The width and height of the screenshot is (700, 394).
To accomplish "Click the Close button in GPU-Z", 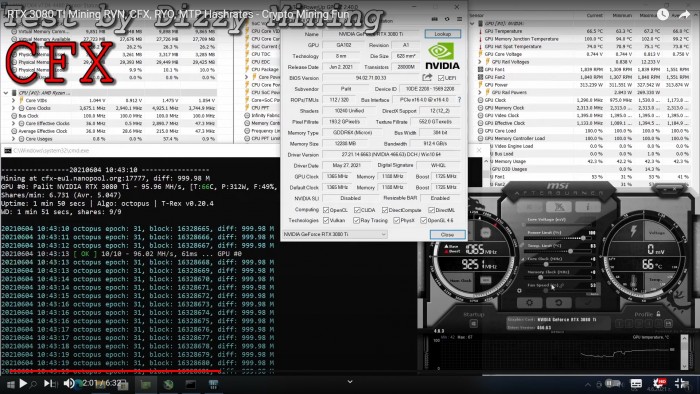I will click(x=447, y=235).
